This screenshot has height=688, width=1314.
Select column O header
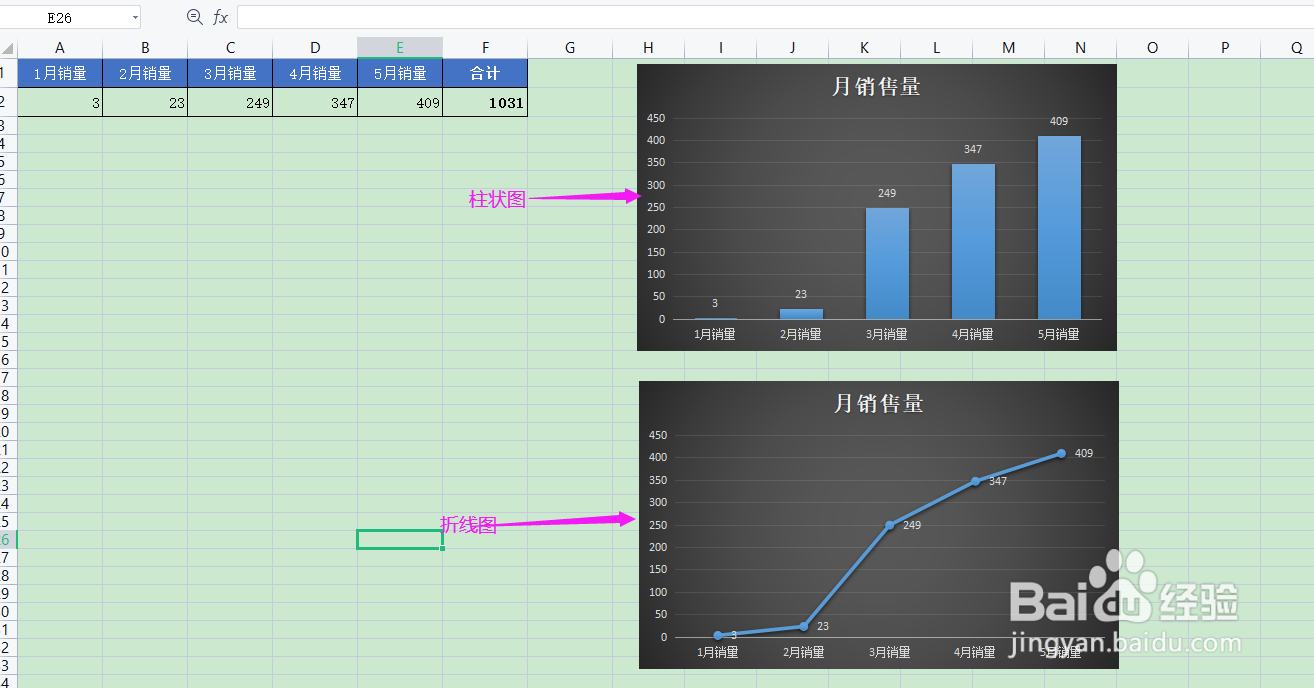click(x=1152, y=48)
